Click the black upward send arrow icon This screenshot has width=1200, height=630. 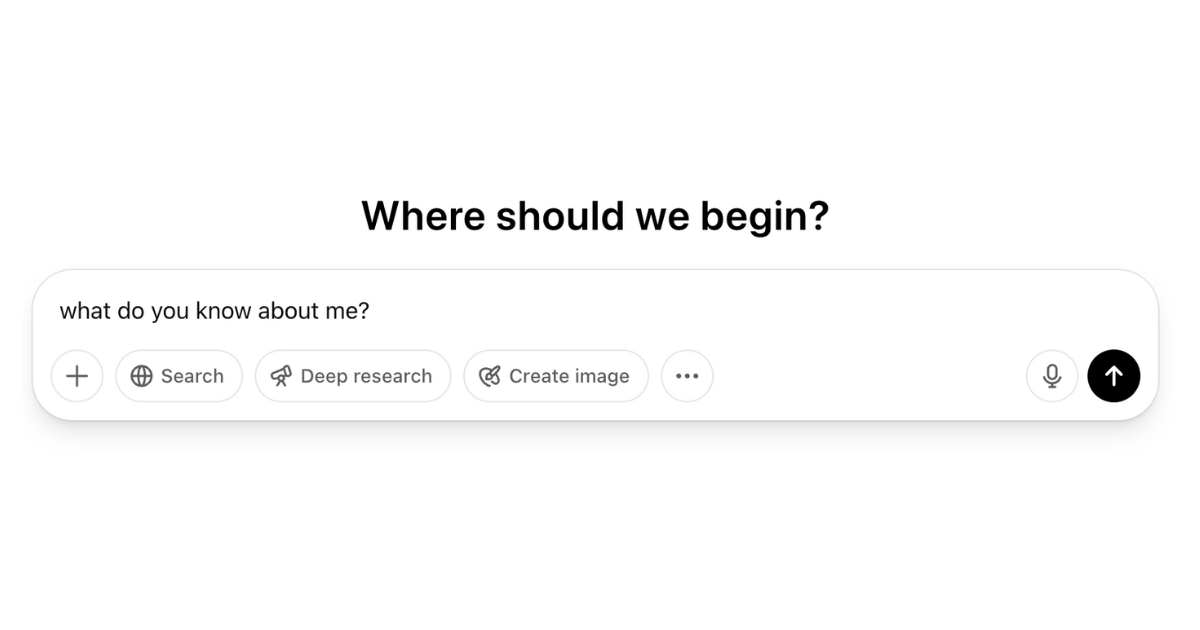1114,376
